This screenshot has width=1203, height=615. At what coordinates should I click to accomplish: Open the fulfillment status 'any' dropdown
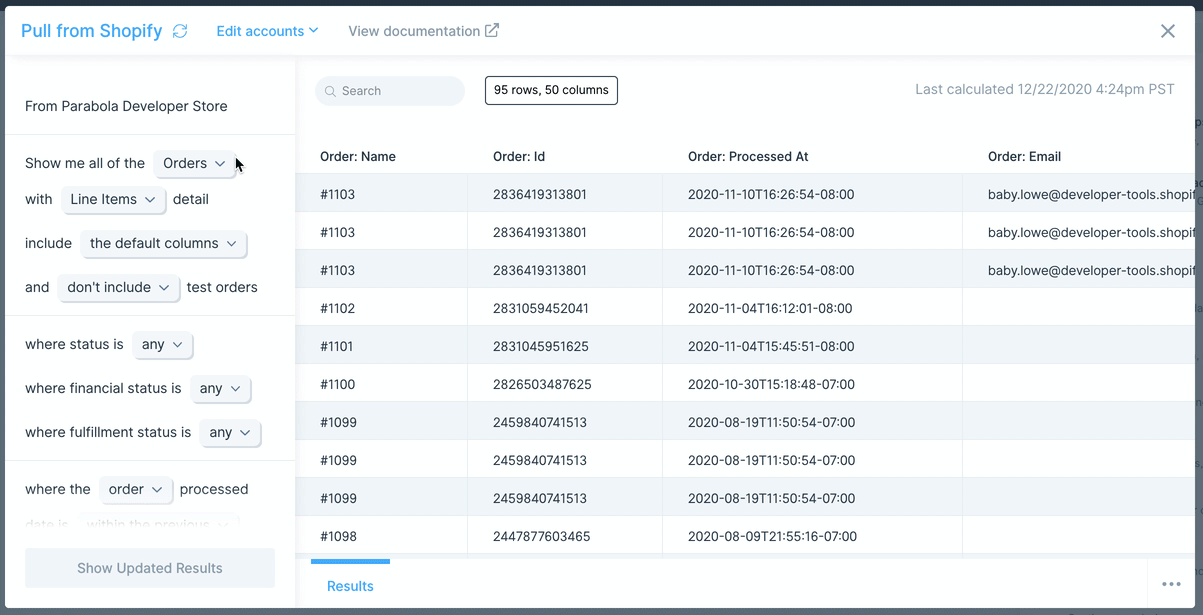pos(230,432)
